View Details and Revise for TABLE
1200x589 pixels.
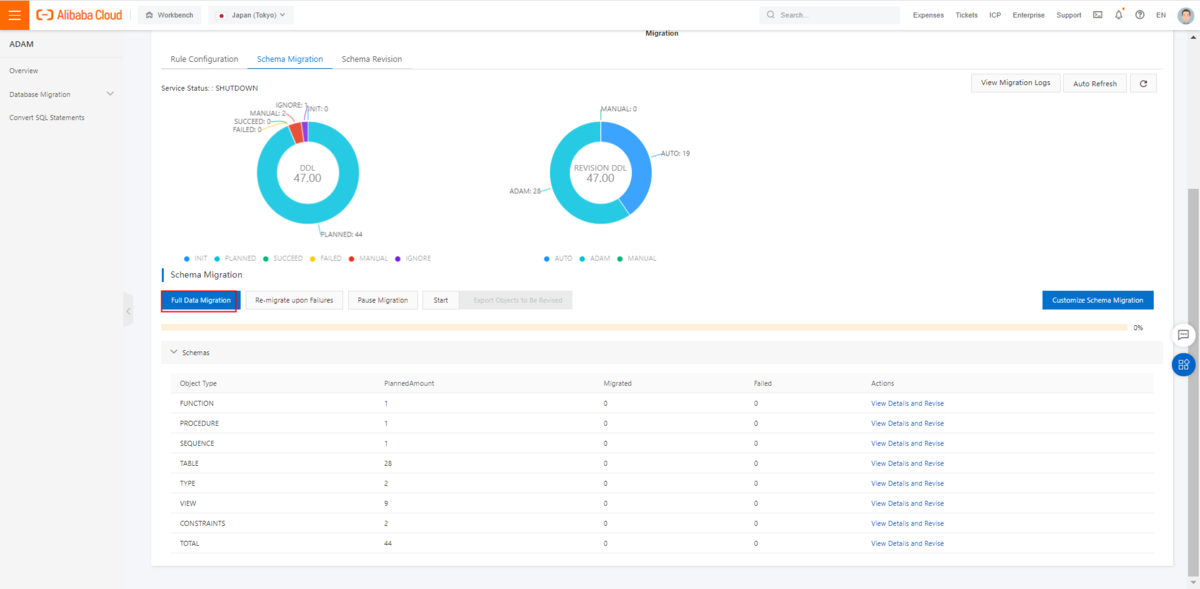(x=907, y=463)
